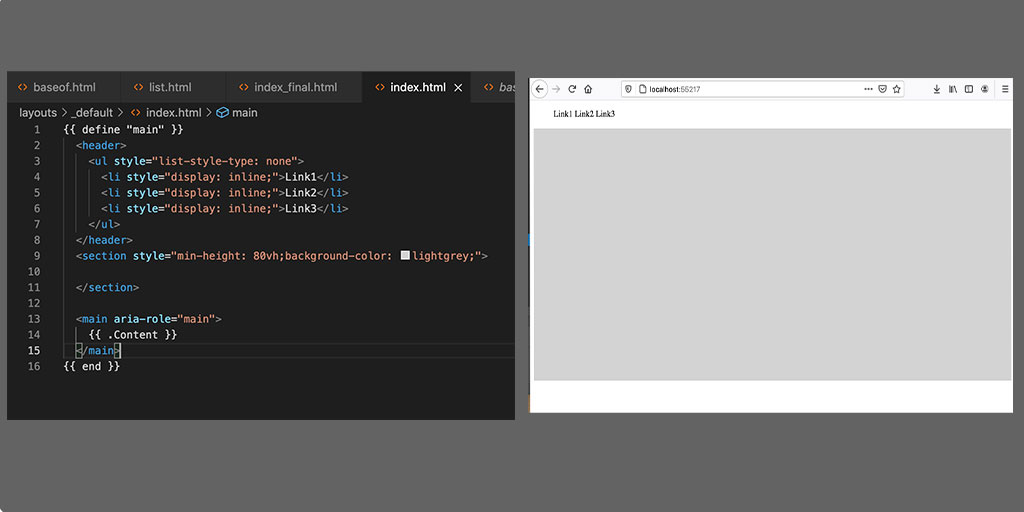Viewport: 1024px width, 512px height.
Task: Save page to Pocket icon
Action: 883,89
